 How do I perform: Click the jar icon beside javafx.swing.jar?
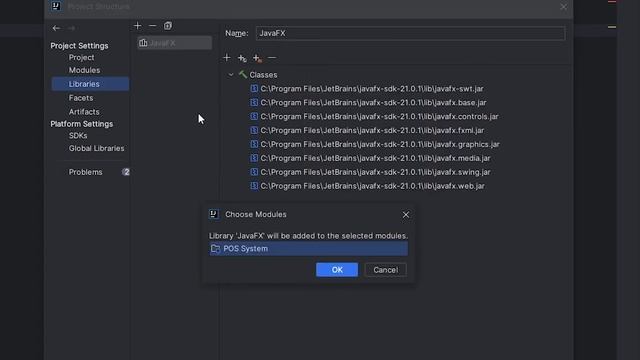254,172
